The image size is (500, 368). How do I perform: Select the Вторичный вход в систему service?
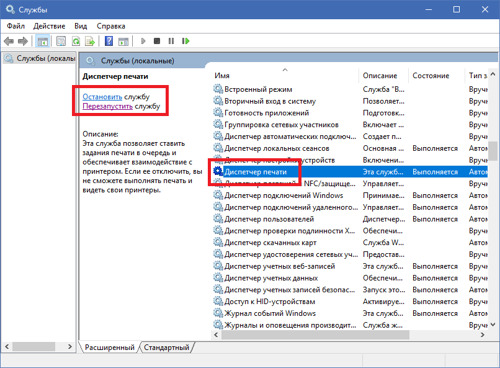tap(270, 101)
